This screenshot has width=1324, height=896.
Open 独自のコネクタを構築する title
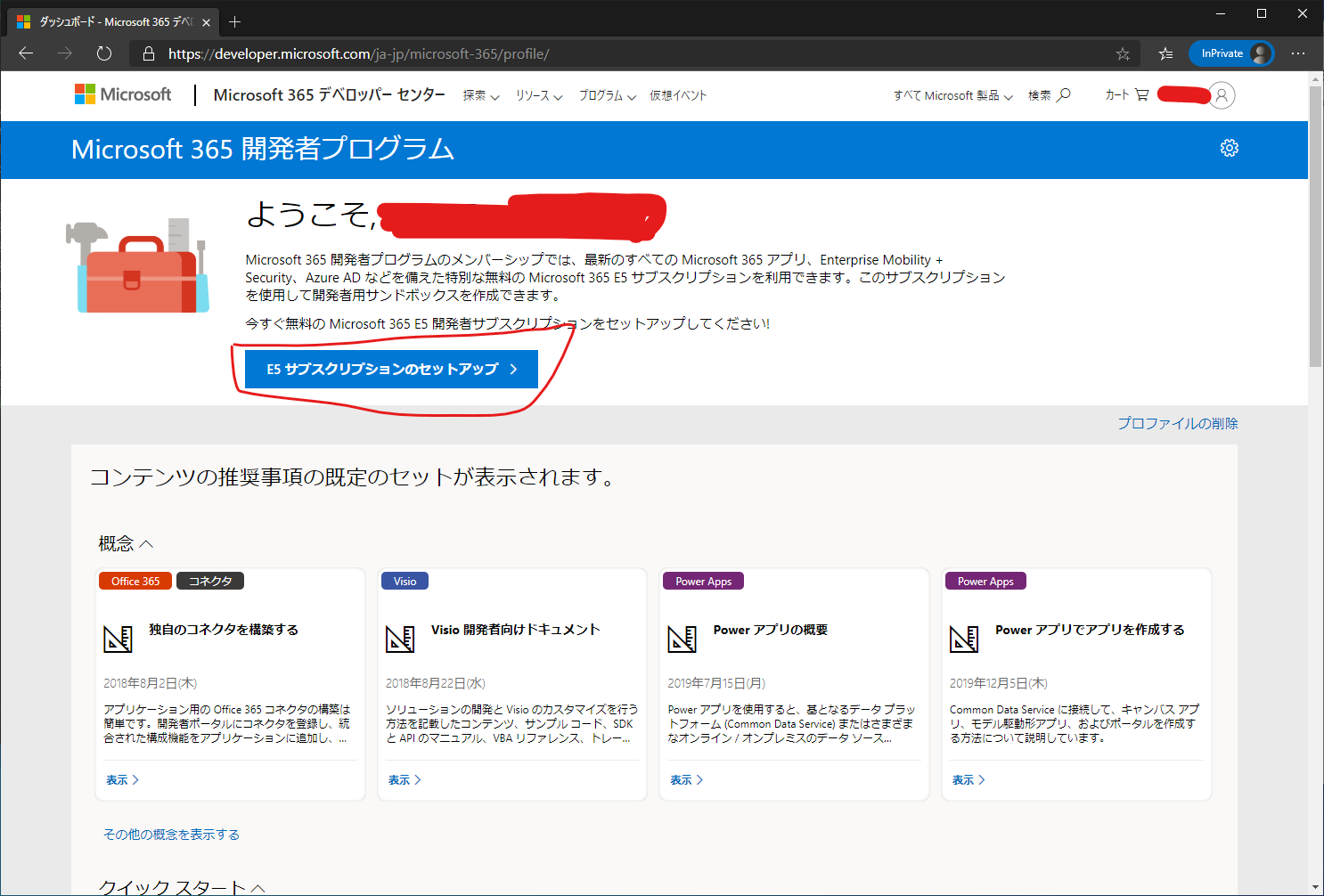[x=224, y=630]
